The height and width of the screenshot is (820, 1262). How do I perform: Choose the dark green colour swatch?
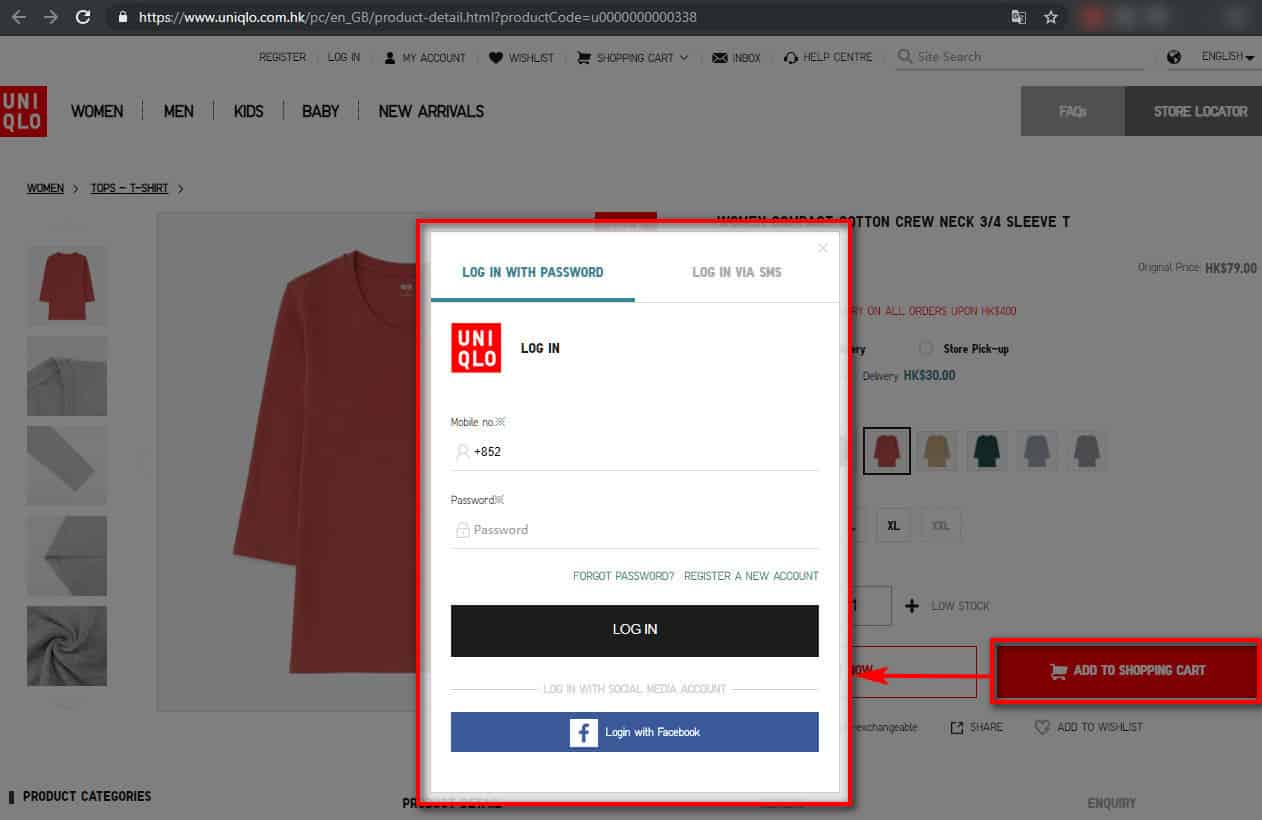click(x=988, y=451)
